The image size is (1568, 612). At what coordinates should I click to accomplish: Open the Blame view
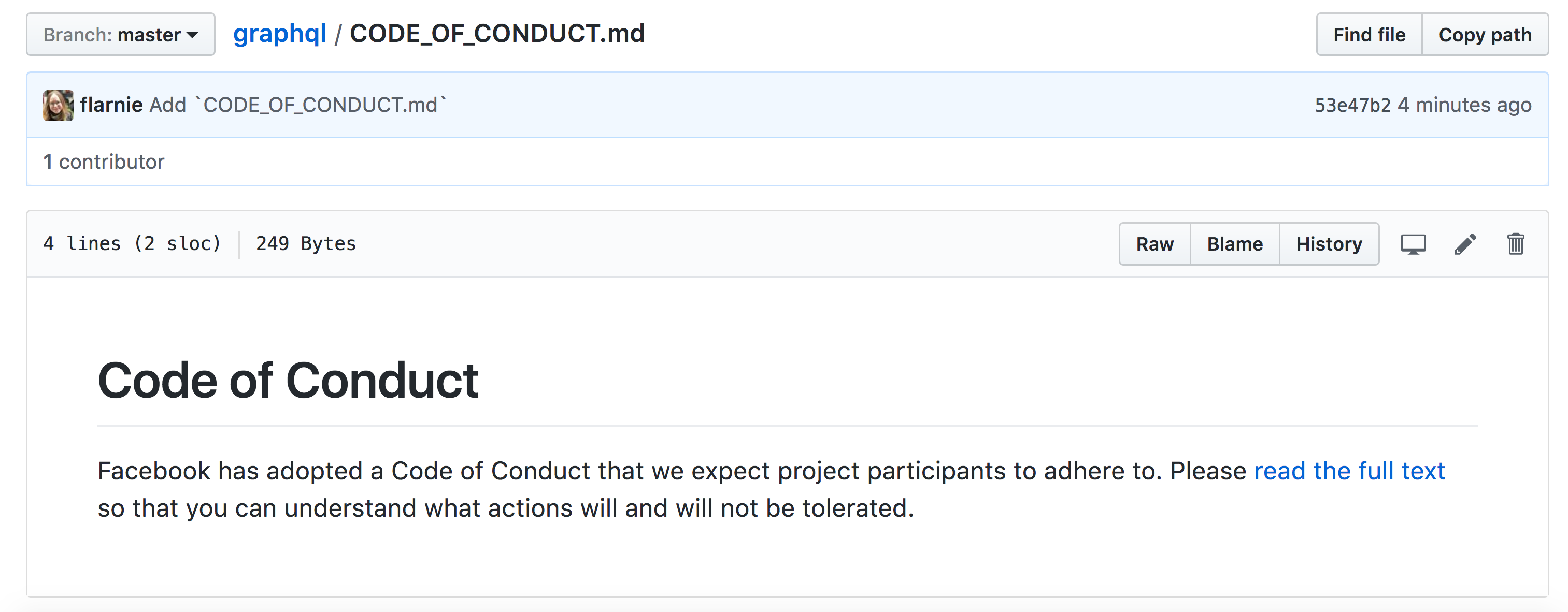(1234, 244)
